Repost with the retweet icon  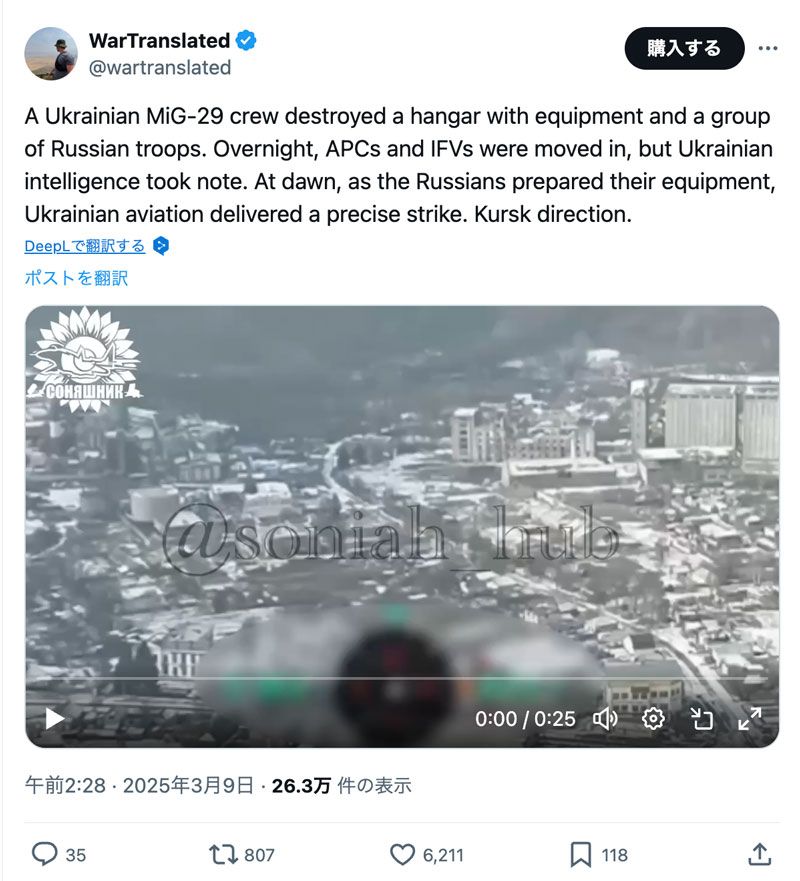point(224,855)
